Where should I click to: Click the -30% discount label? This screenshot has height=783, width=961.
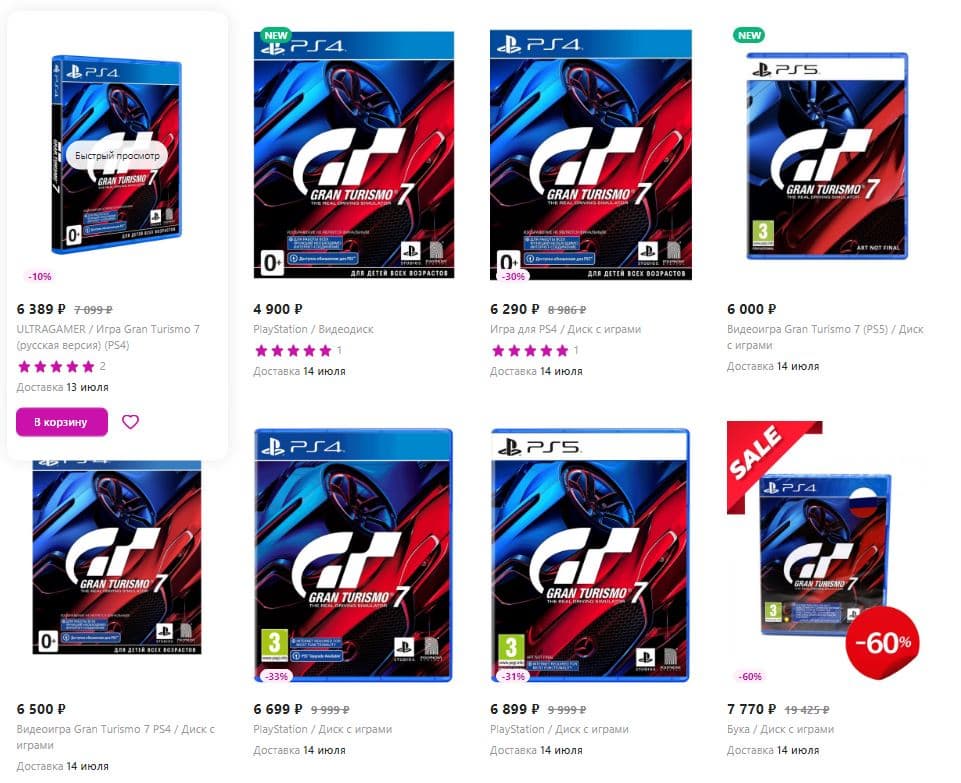(513, 276)
